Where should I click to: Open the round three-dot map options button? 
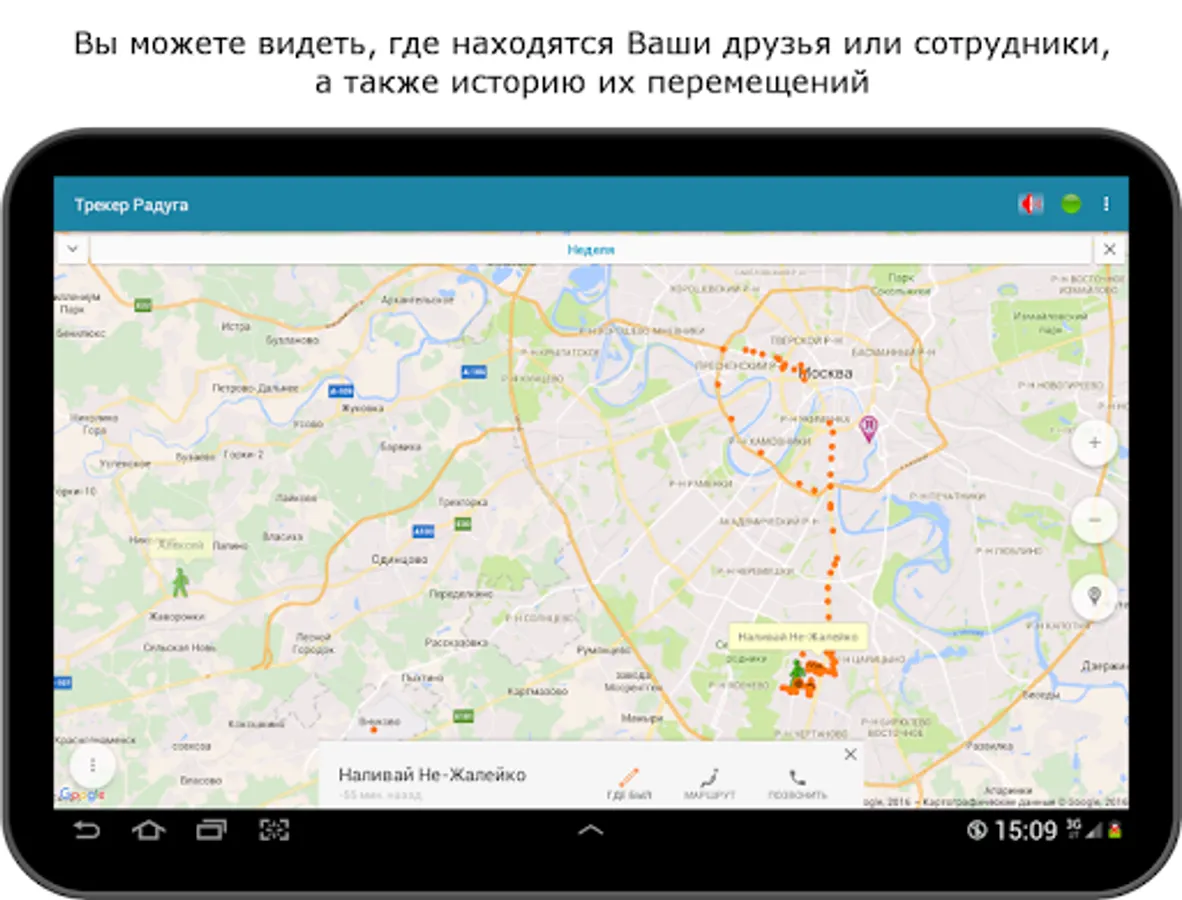(93, 766)
